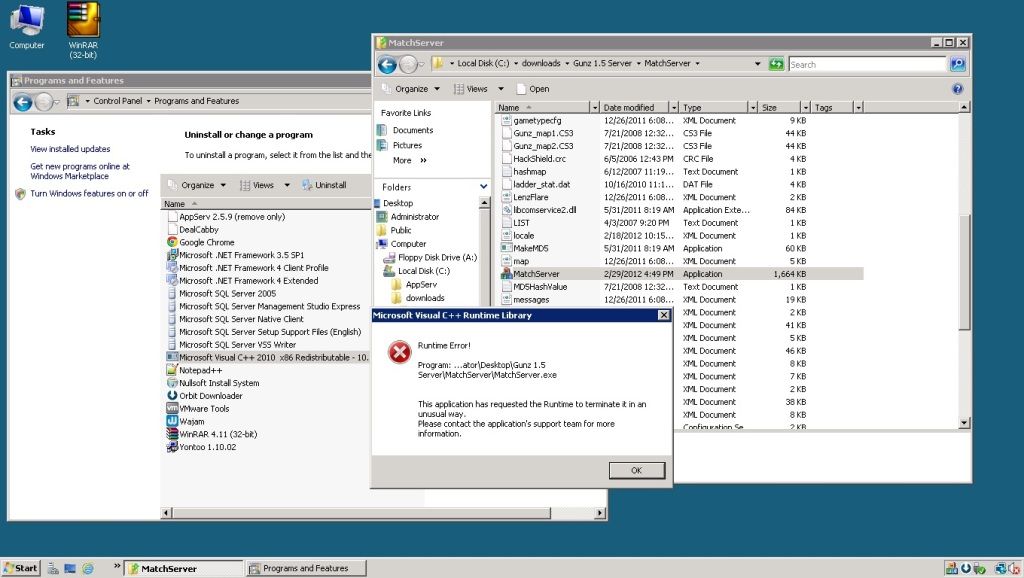Screen dimensions: 1024x578
Task: Click Turn Windows features on or off
Action: coord(89,193)
